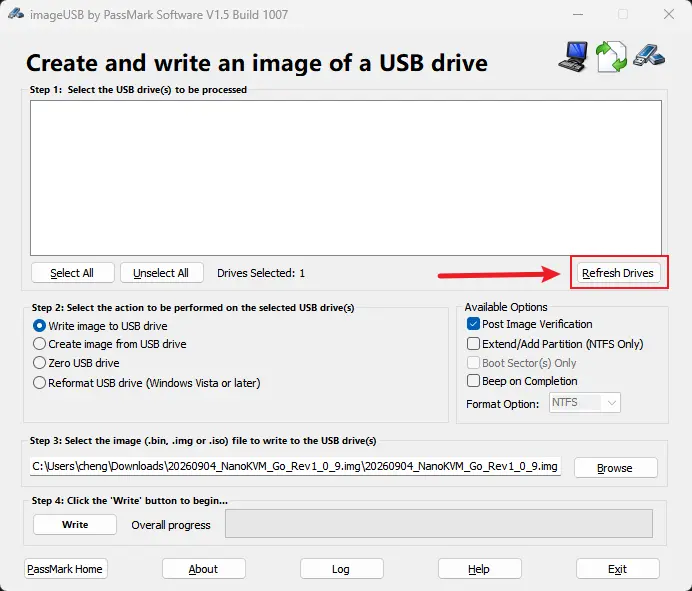Click the USB flash drive icon in header
Viewport: 692px width, 591px height.
pyautogui.click(x=649, y=56)
